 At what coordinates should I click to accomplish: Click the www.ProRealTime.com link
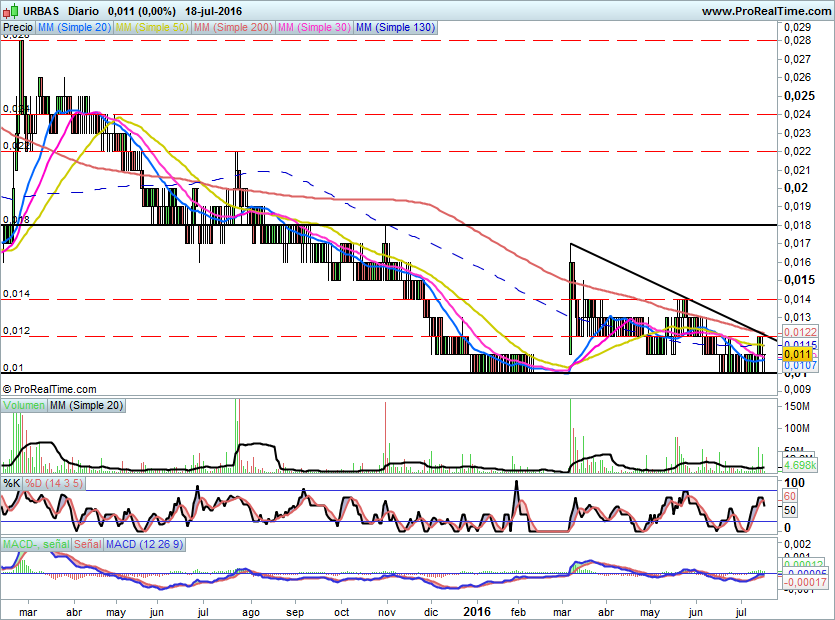(765, 10)
